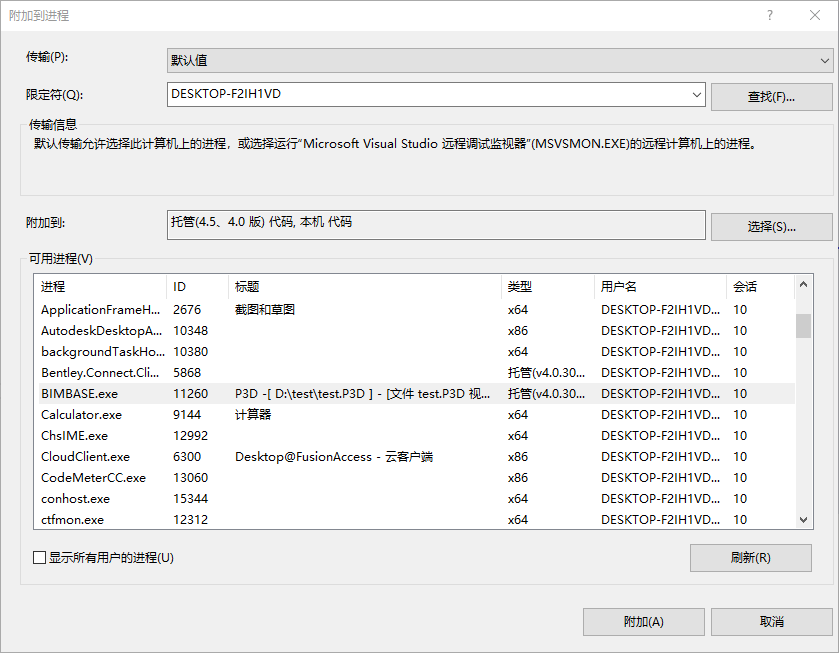Sort by the 类型 column header
The image size is (839, 653).
(x=548, y=287)
